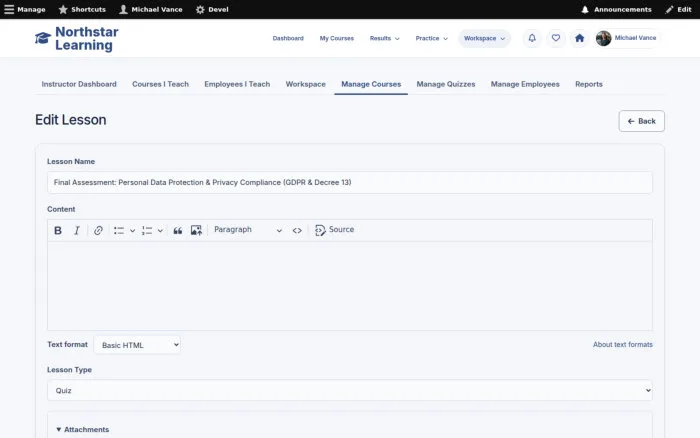Switch to Instructor Dashboard tab

click(79, 84)
